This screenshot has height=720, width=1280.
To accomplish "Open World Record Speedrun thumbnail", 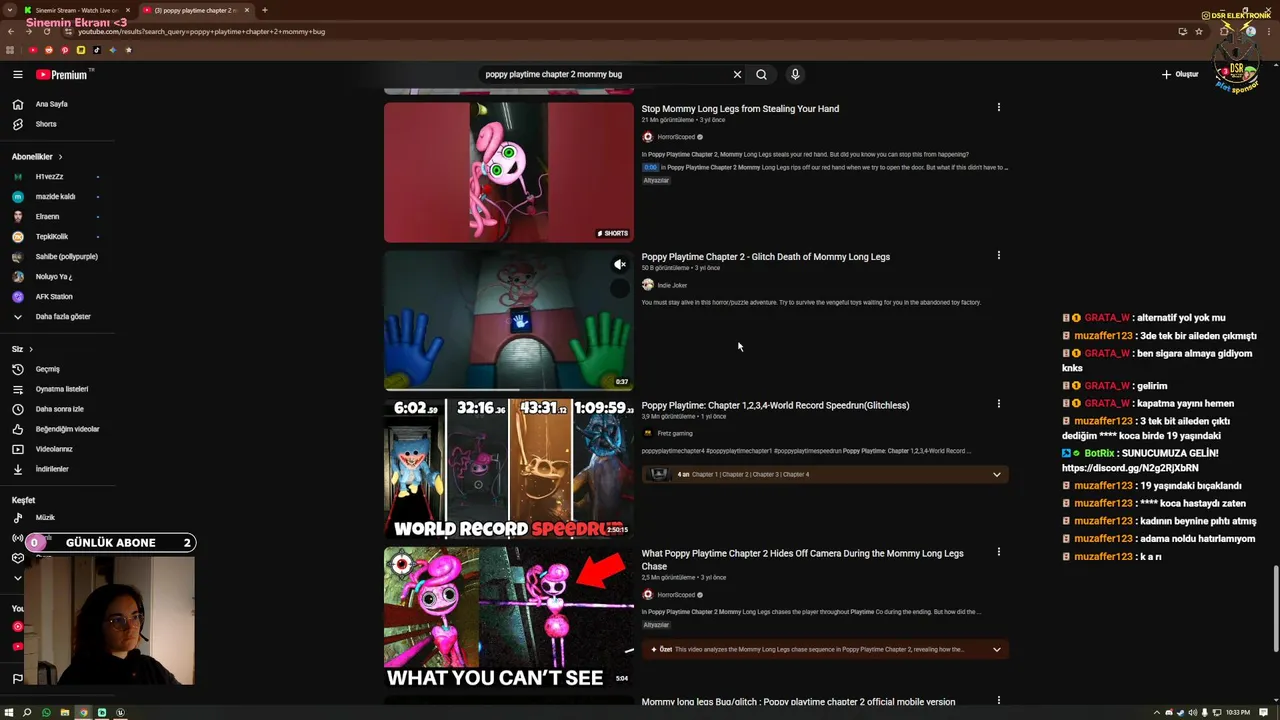I will (509, 468).
